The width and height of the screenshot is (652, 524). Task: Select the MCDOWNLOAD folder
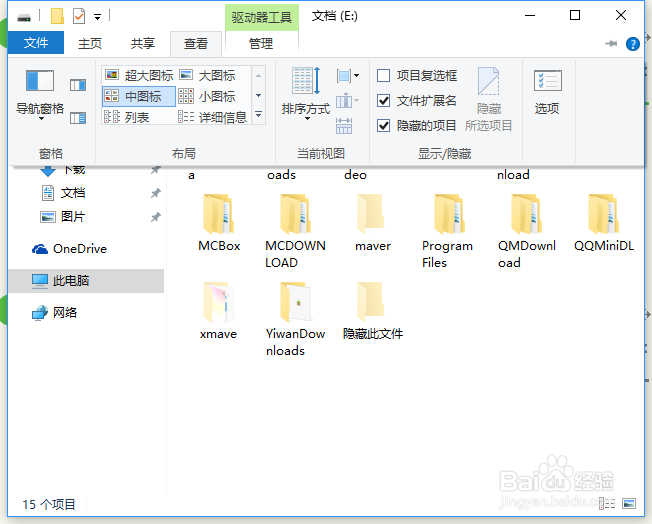pos(295,231)
